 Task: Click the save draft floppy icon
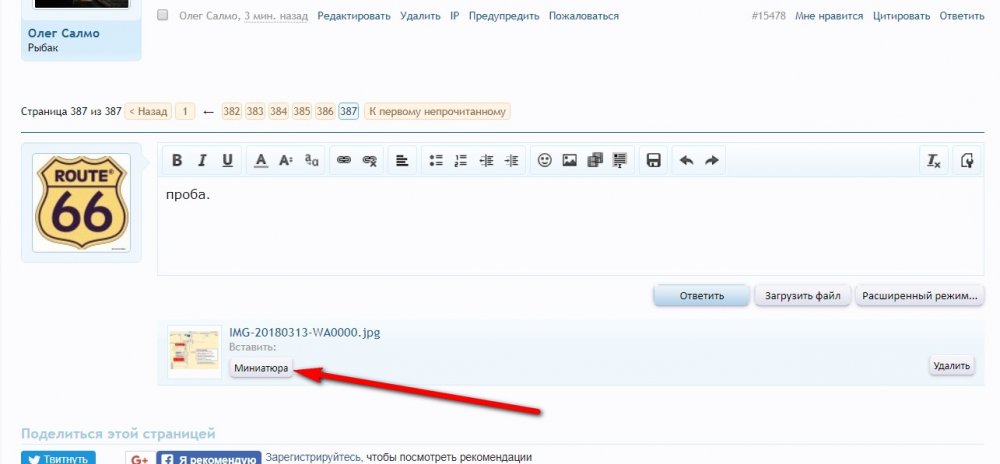click(653, 161)
